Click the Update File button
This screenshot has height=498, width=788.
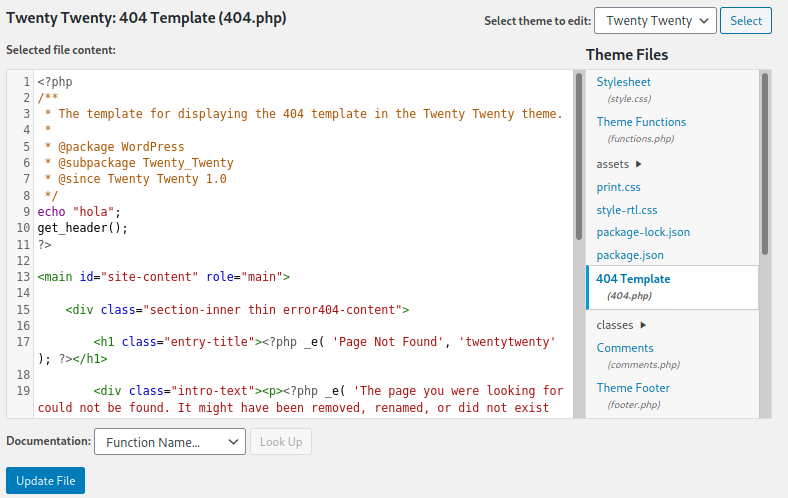click(45, 480)
